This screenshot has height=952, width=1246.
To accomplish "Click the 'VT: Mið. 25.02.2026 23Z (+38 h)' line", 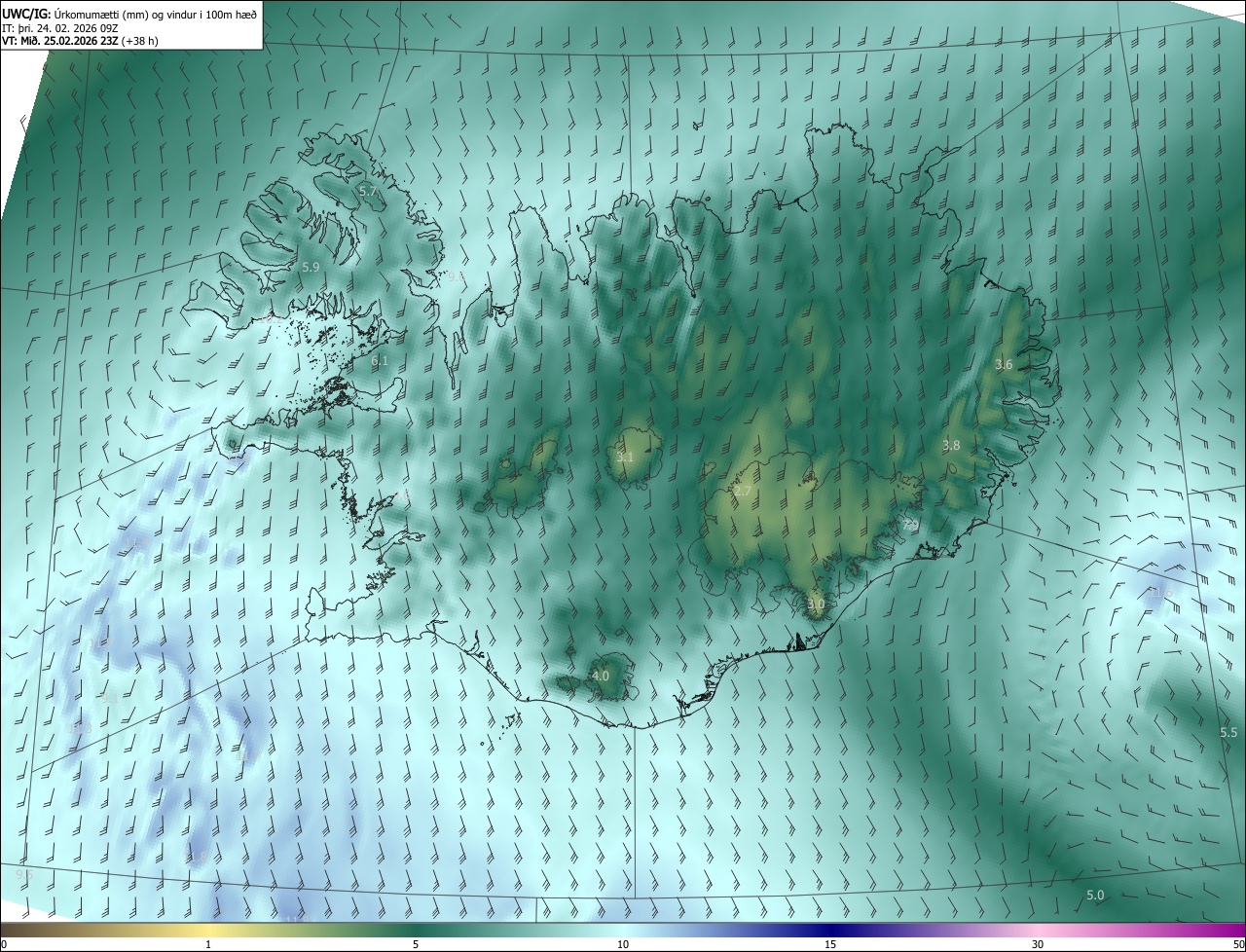I will (80, 41).
